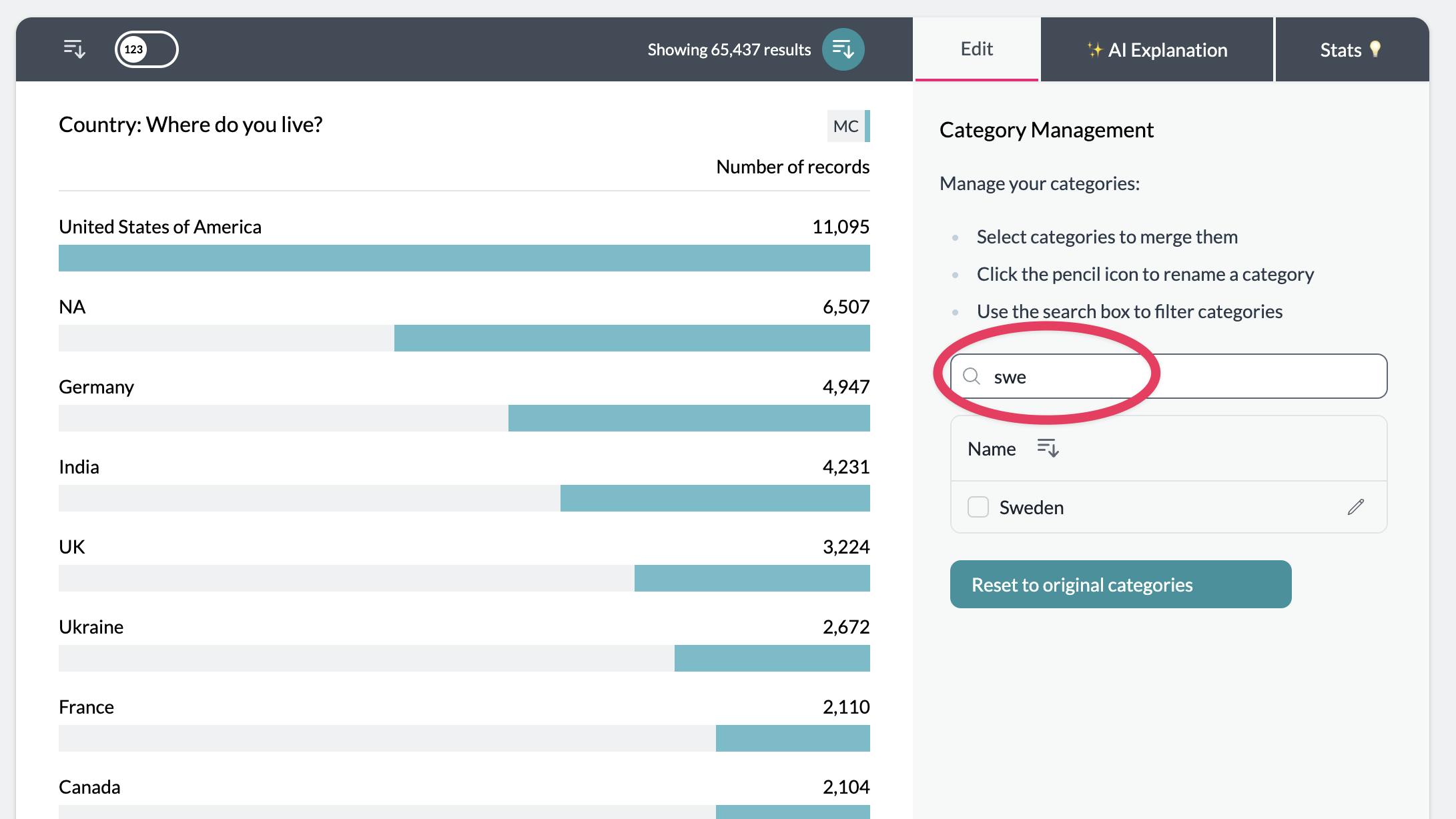Click the Ukraine bar in chart
This screenshot has width=1456, height=819.
771,658
